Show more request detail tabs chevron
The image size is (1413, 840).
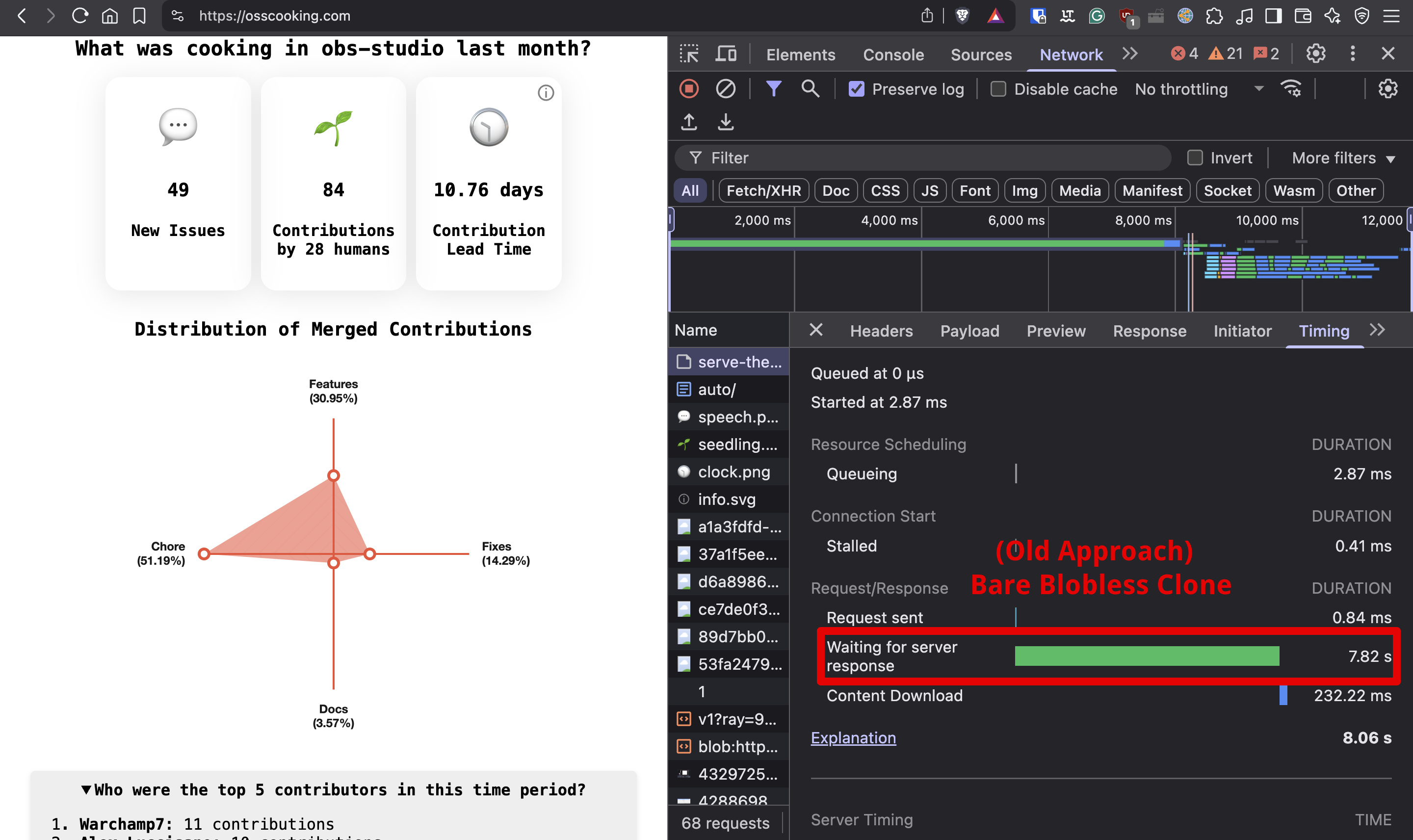(x=1377, y=330)
